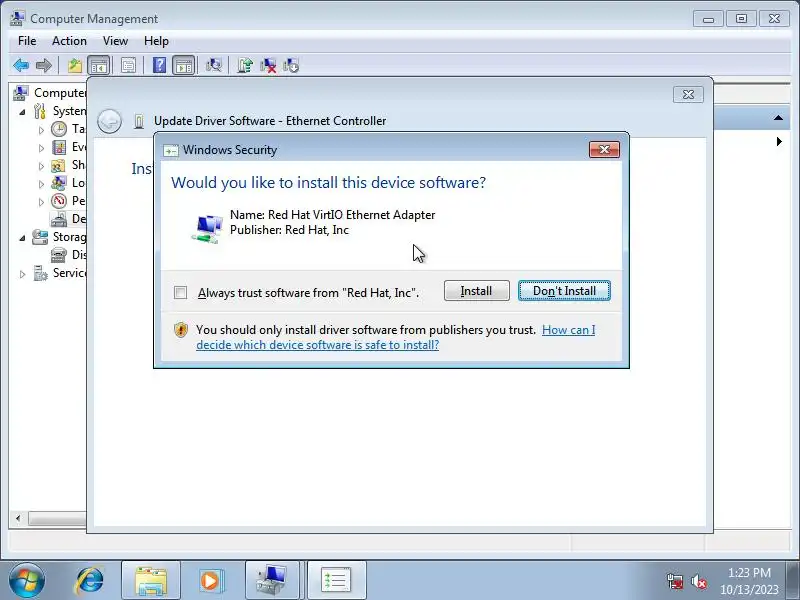Select the Event Viewer tree icon
Viewport: 800px width, 600px height.
point(59,147)
